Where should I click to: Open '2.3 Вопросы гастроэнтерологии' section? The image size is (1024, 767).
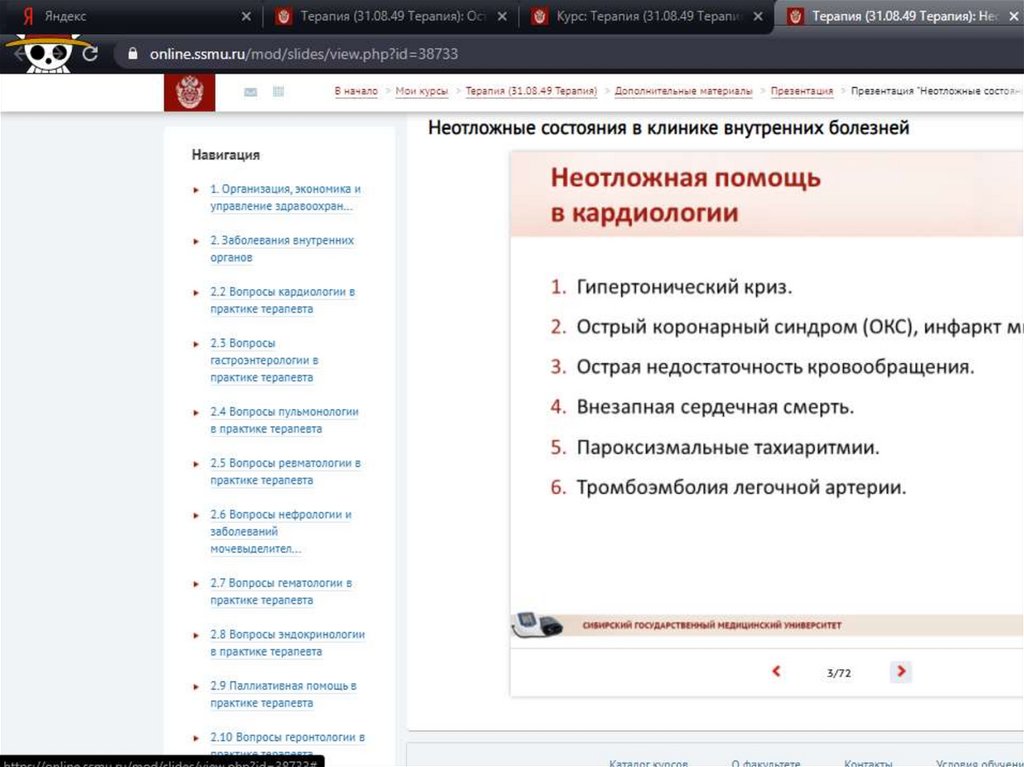[x=264, y=360]
